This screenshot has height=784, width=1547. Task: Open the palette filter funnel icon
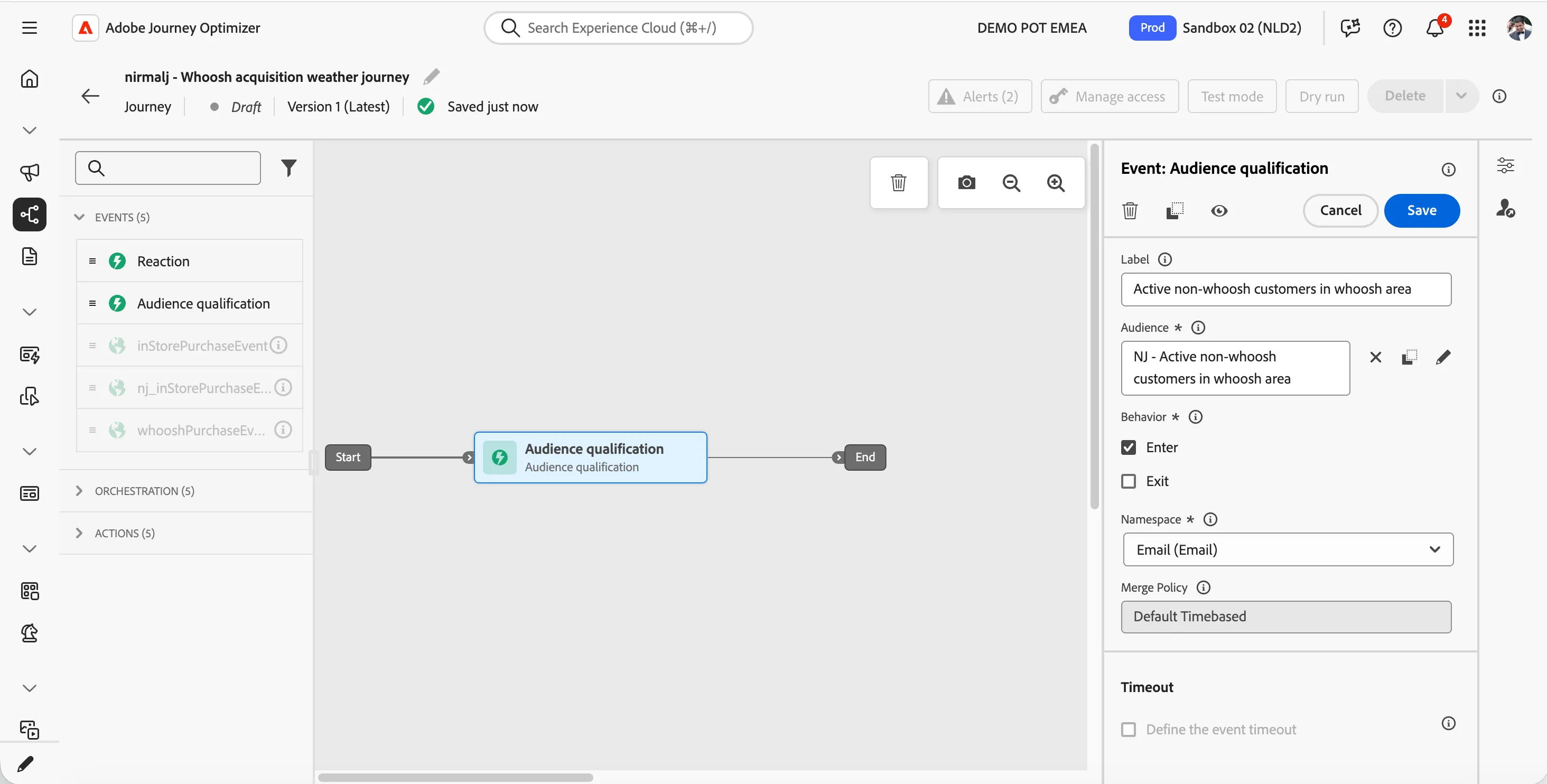click(289, 167)
